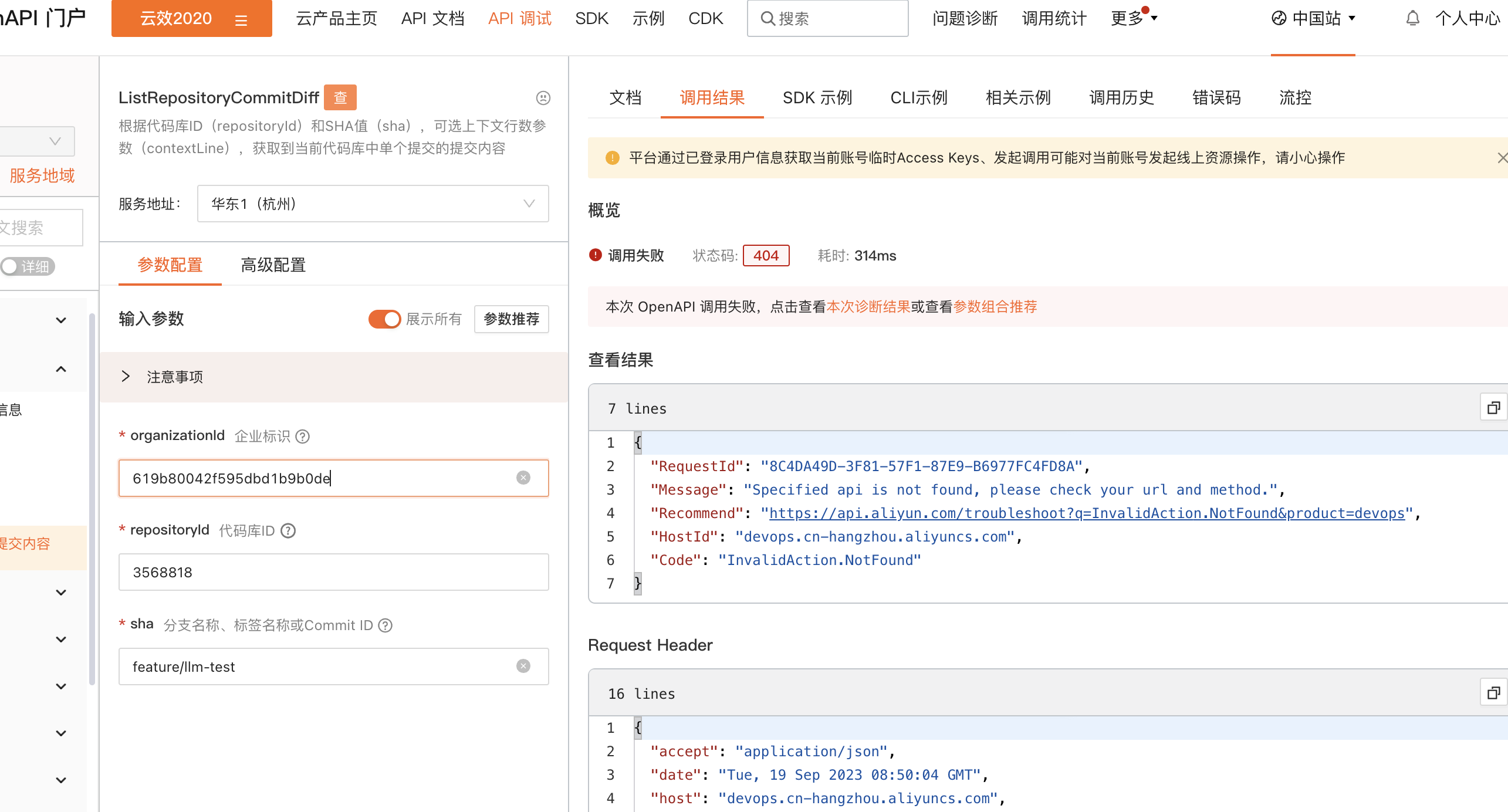Image resolution: width=1508 pixels, height=812 pixels.
Task: Expand the sidebar group just below 提交内容
Action: click(61, 593)
